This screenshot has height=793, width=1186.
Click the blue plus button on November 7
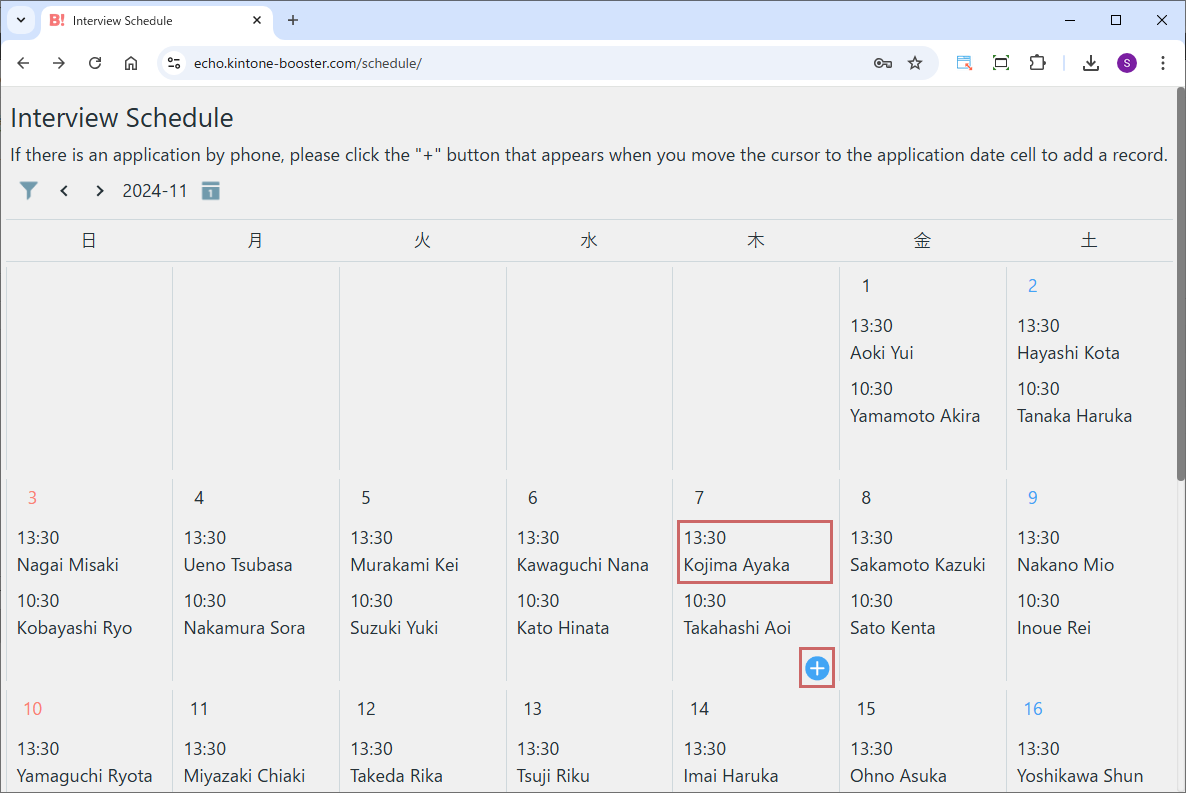(x=817, y=668)
